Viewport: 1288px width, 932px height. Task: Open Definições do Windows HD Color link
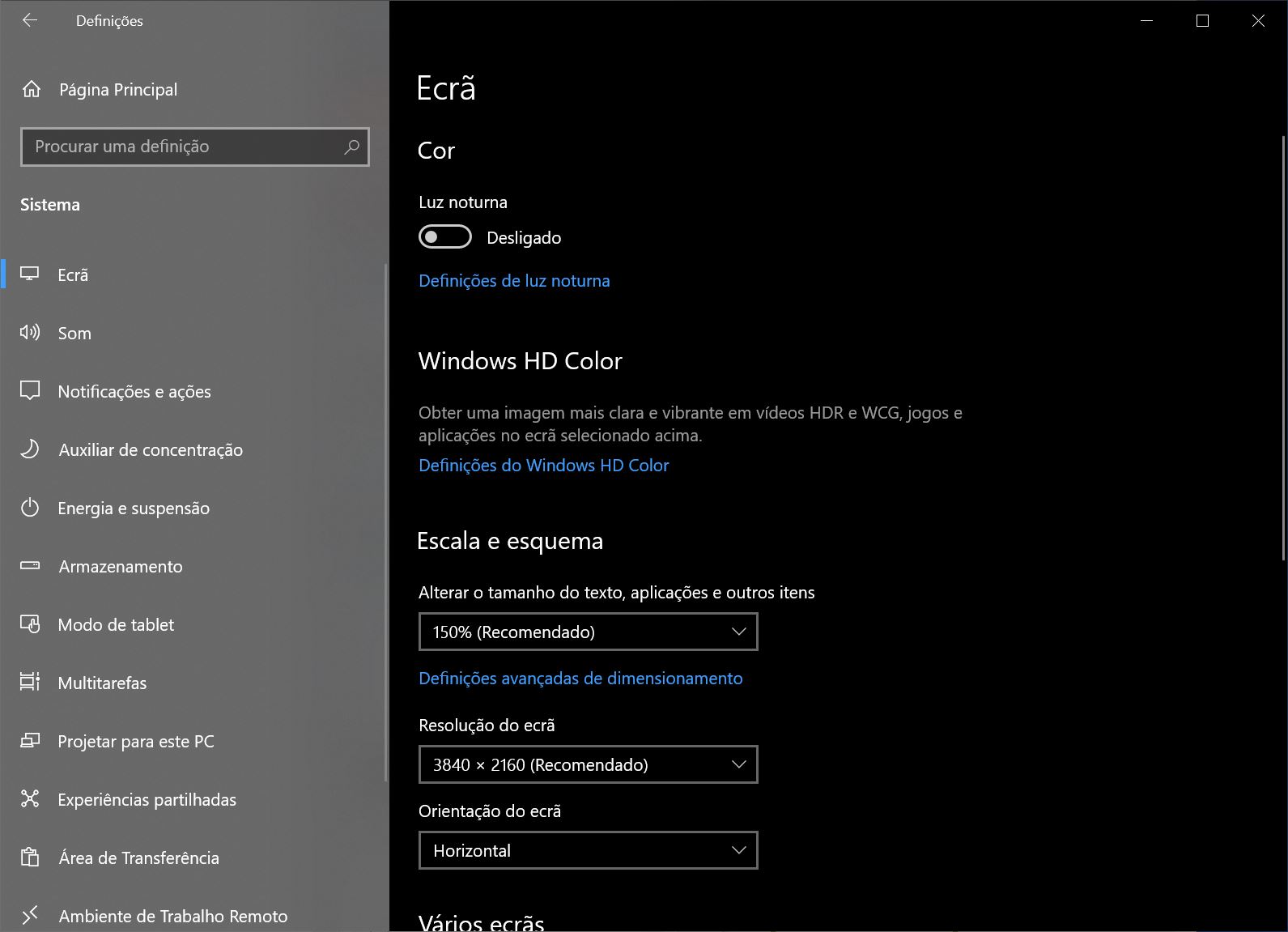tap(544, 466)
